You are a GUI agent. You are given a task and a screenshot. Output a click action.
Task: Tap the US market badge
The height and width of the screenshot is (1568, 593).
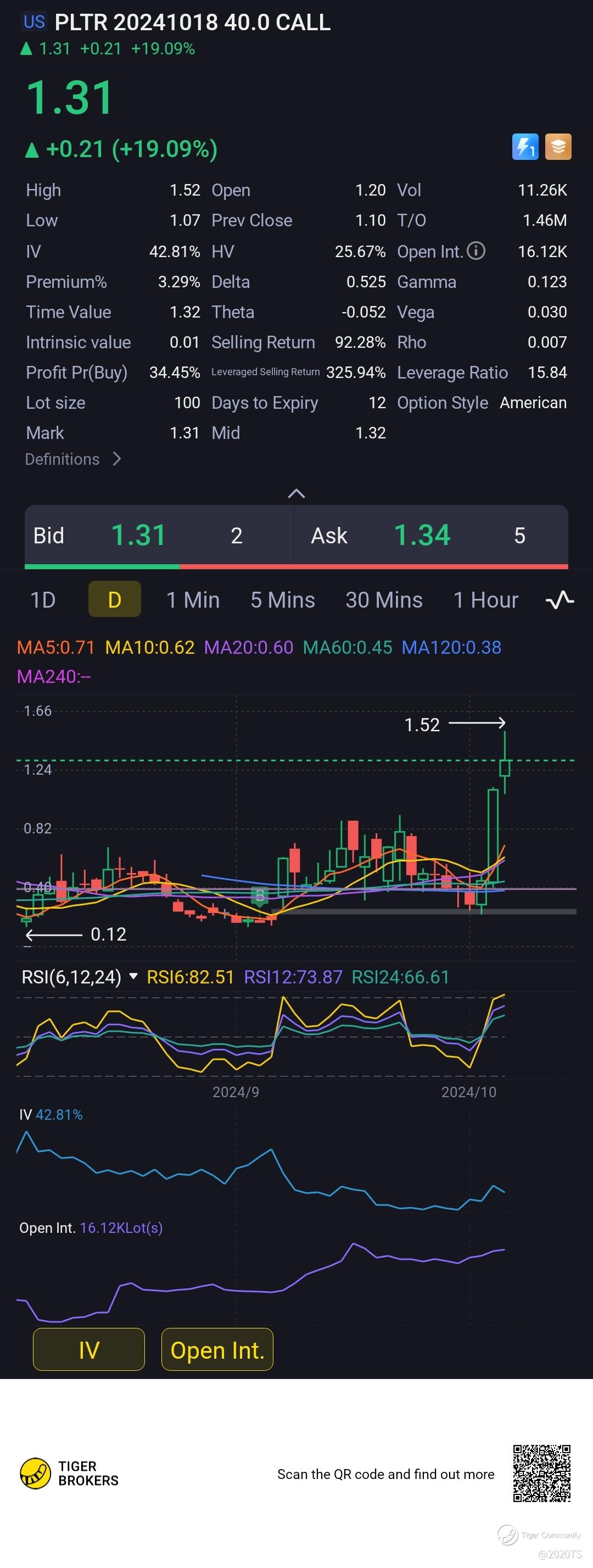tap(34, 22)
